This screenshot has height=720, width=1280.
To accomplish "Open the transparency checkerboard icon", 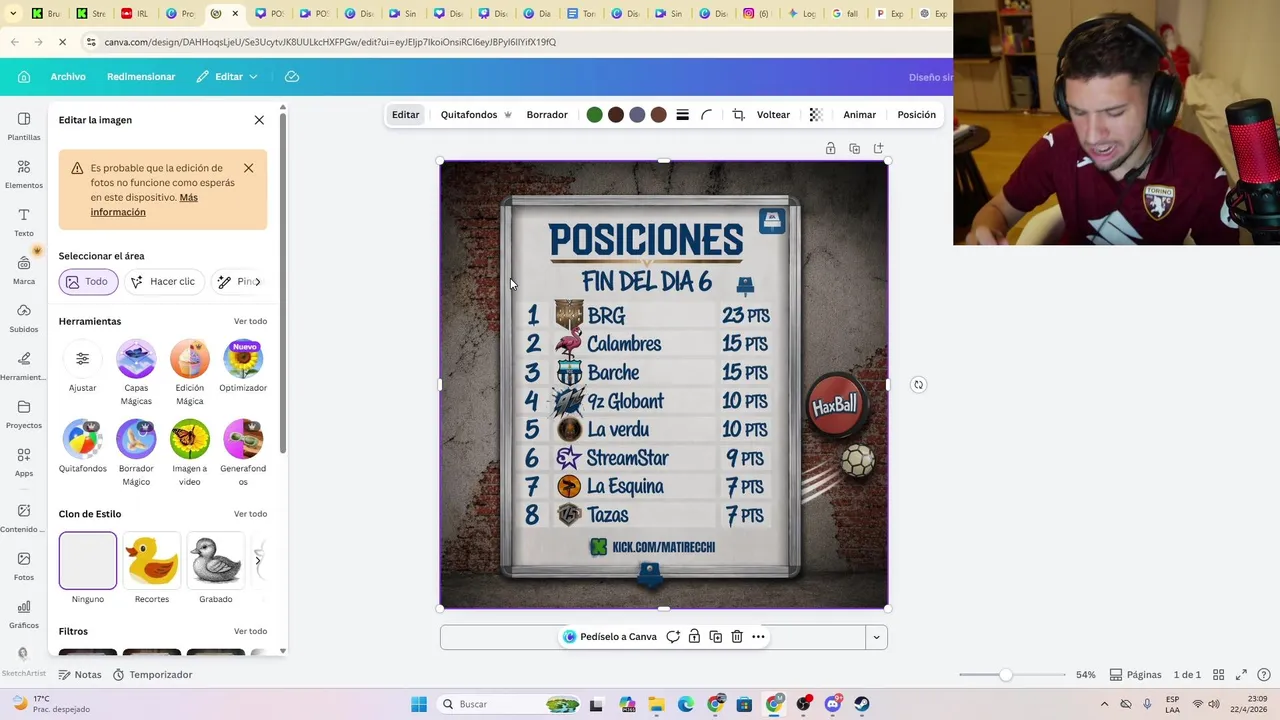I will pyautogui.click(x=816, y=115).
